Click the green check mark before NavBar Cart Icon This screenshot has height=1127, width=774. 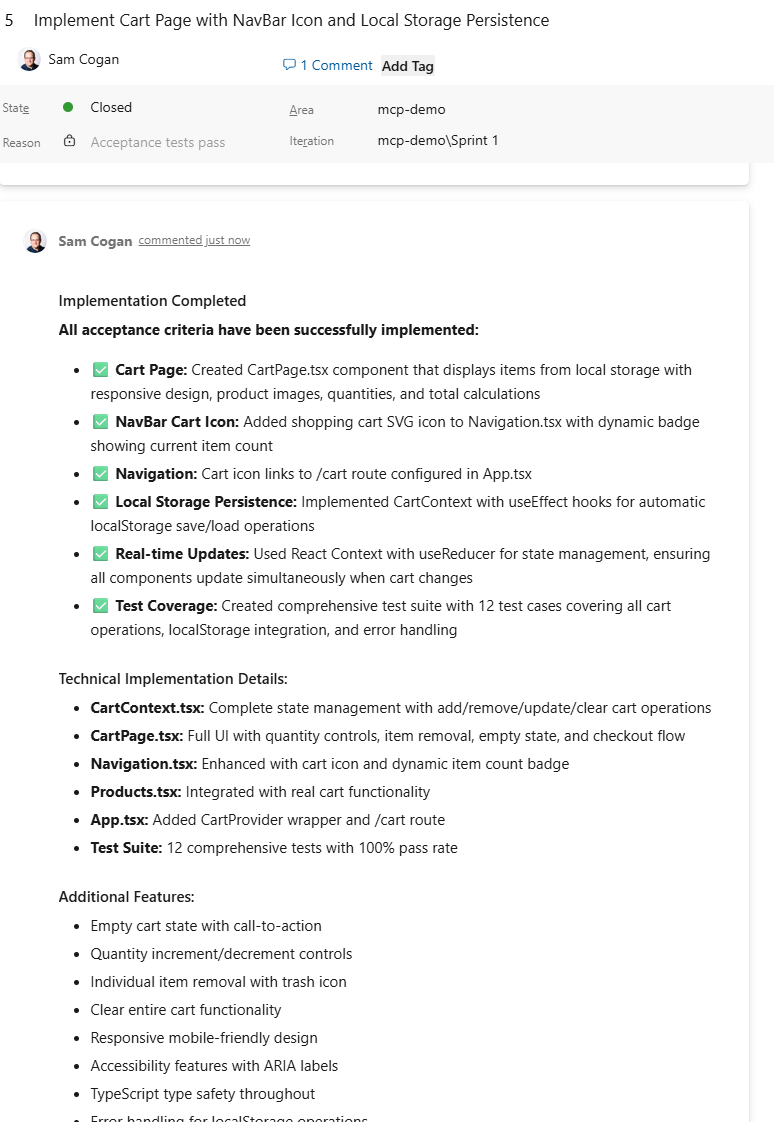100,422
